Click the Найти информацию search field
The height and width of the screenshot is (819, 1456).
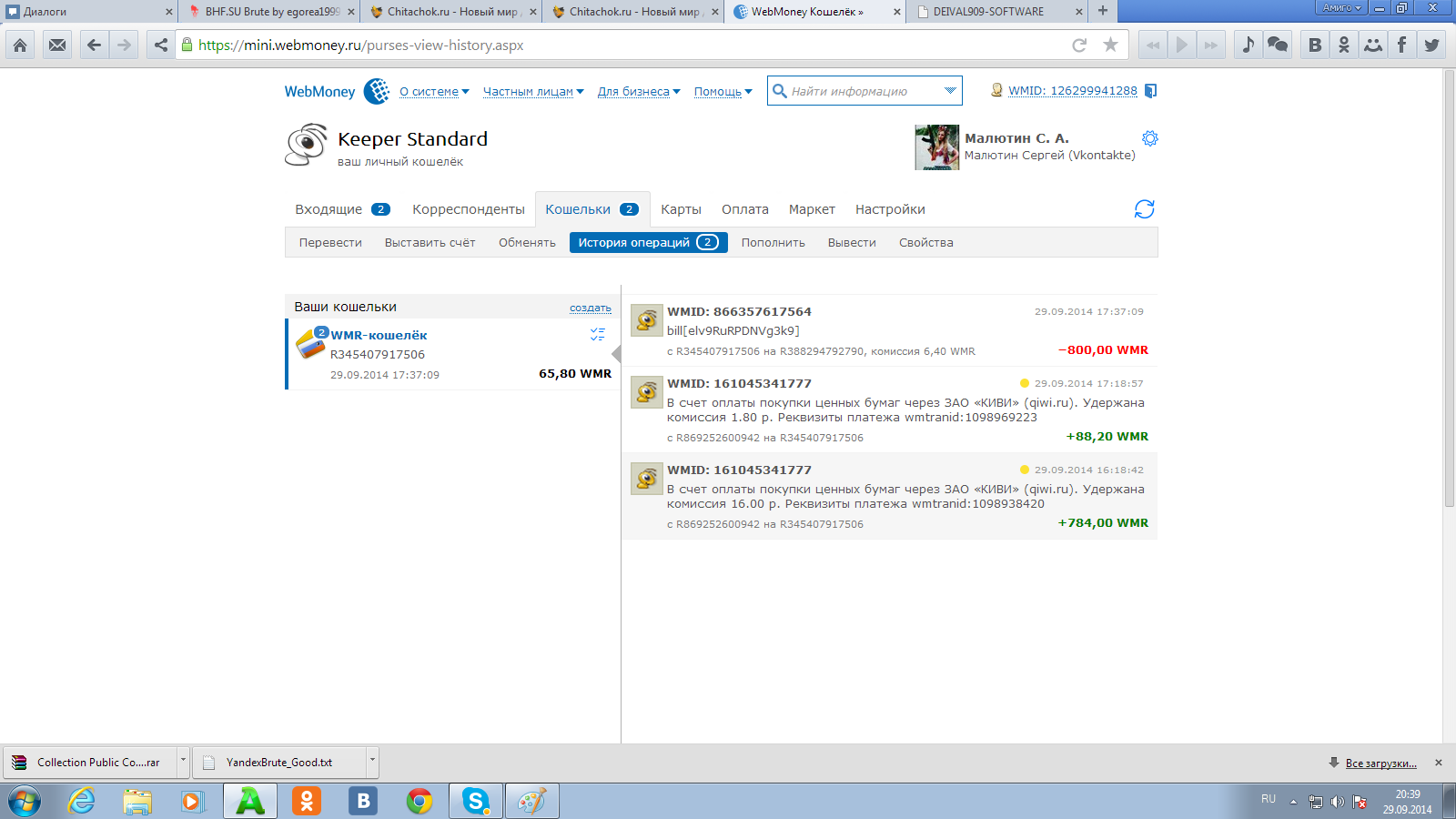[864, 91]
